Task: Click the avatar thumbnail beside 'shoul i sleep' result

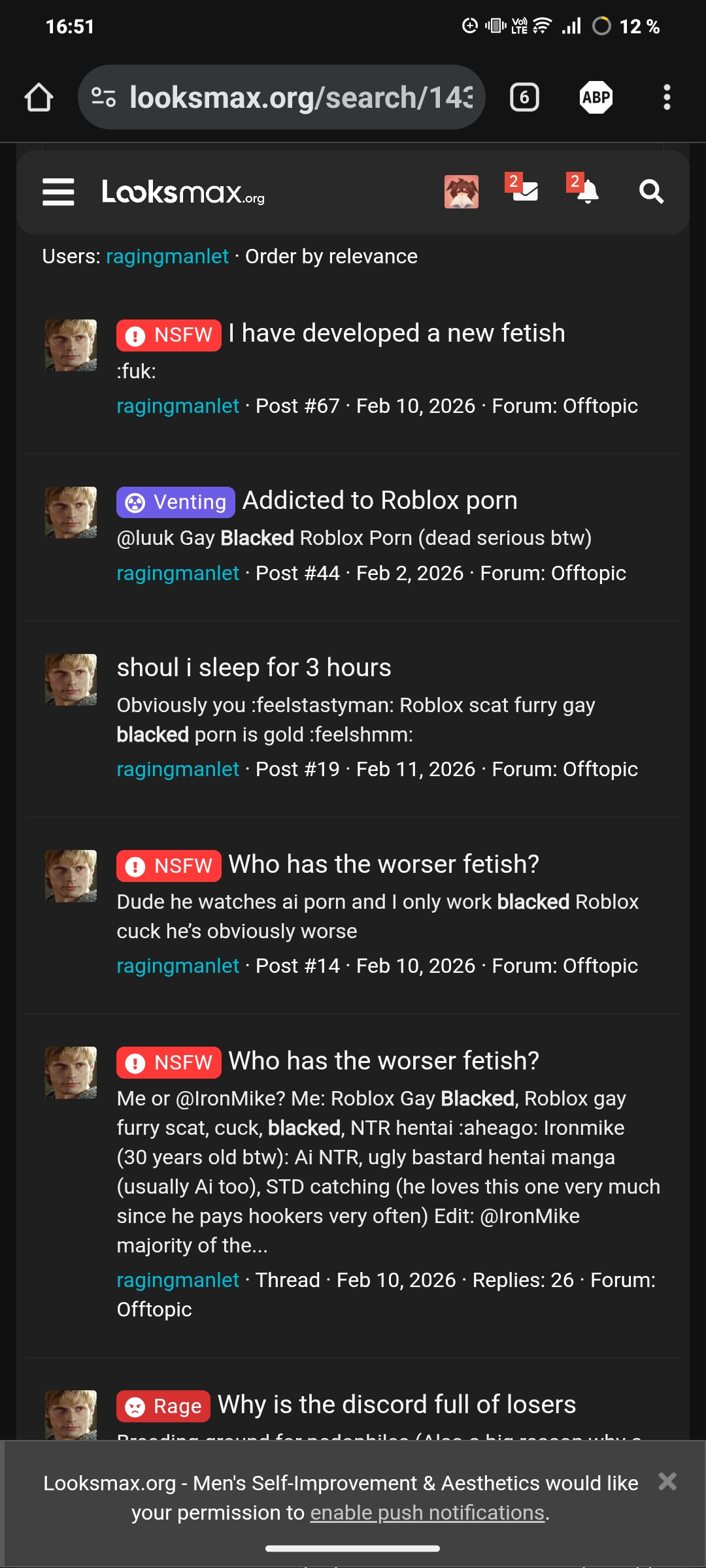Action: pos(71,679)
